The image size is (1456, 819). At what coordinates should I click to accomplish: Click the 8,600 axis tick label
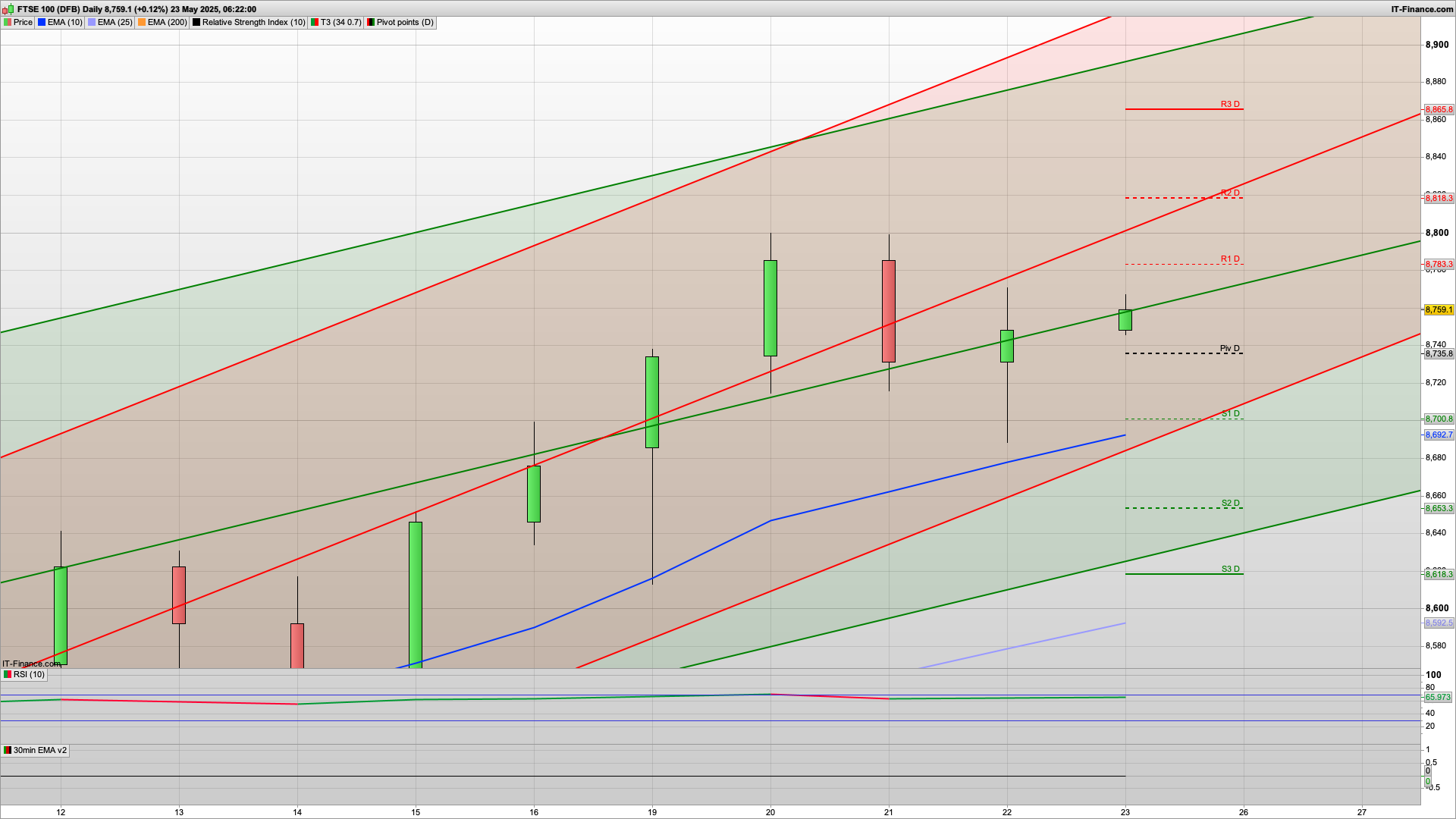click(1437, 608)
